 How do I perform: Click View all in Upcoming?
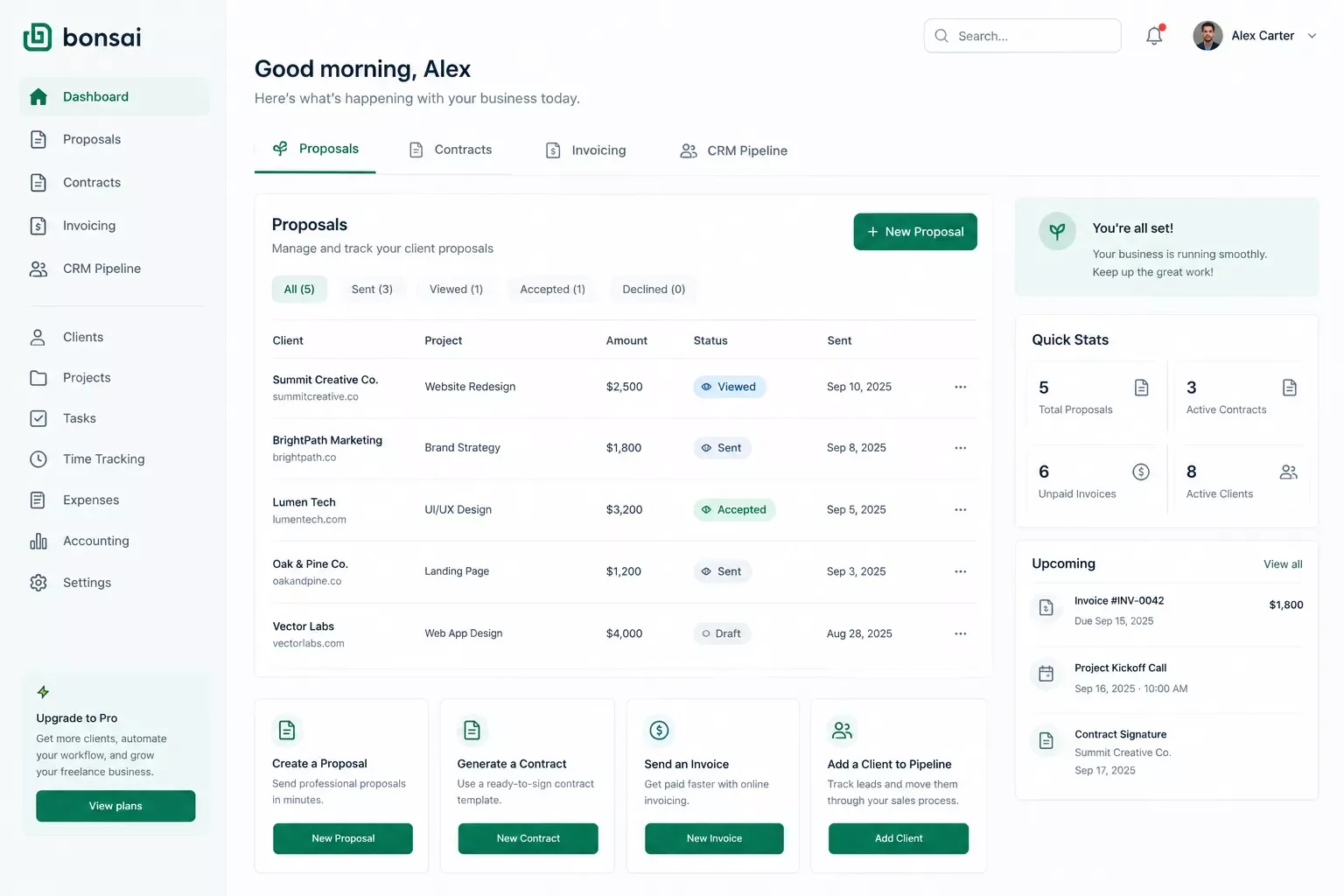point(1283,564)
